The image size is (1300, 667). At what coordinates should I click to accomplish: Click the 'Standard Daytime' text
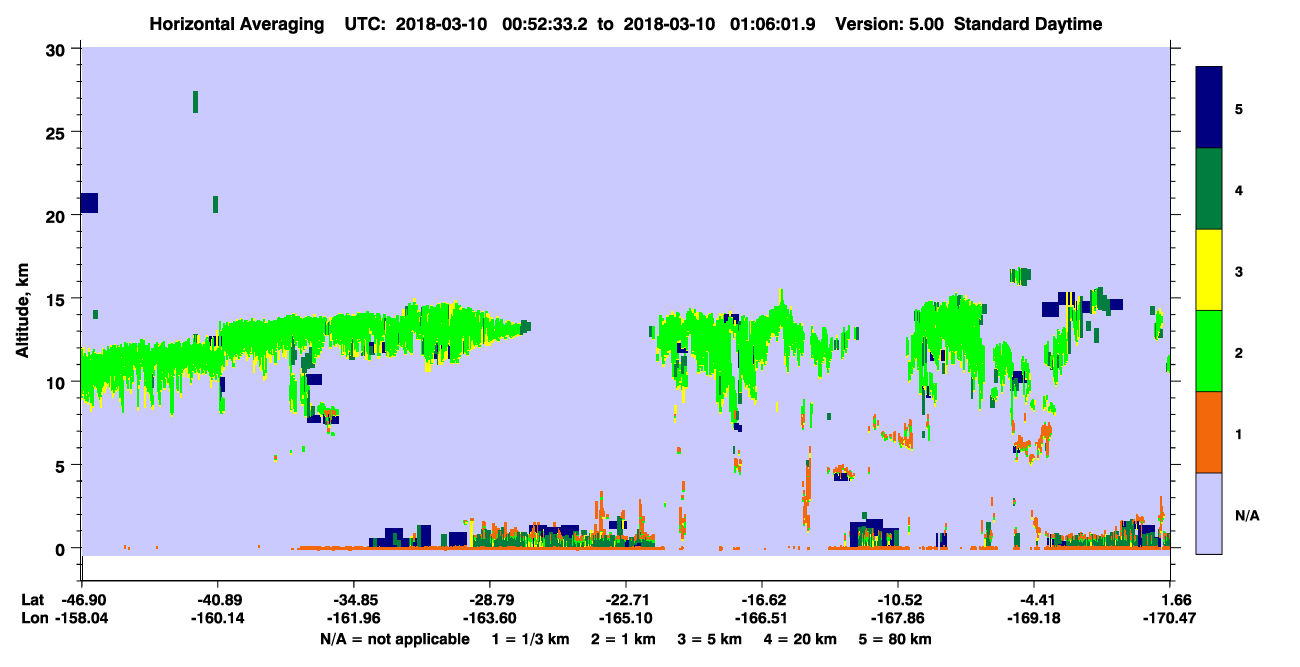[1028, 24]
